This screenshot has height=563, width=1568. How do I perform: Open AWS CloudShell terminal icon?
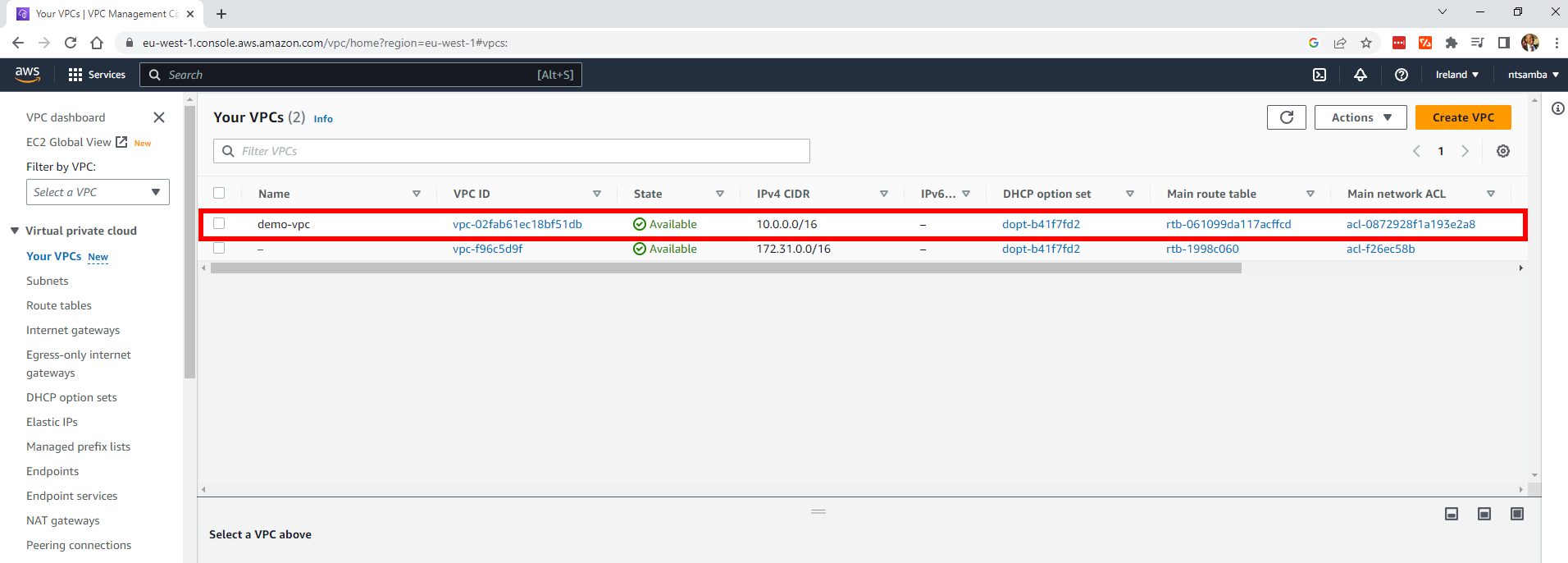(x=1320, y=75)
